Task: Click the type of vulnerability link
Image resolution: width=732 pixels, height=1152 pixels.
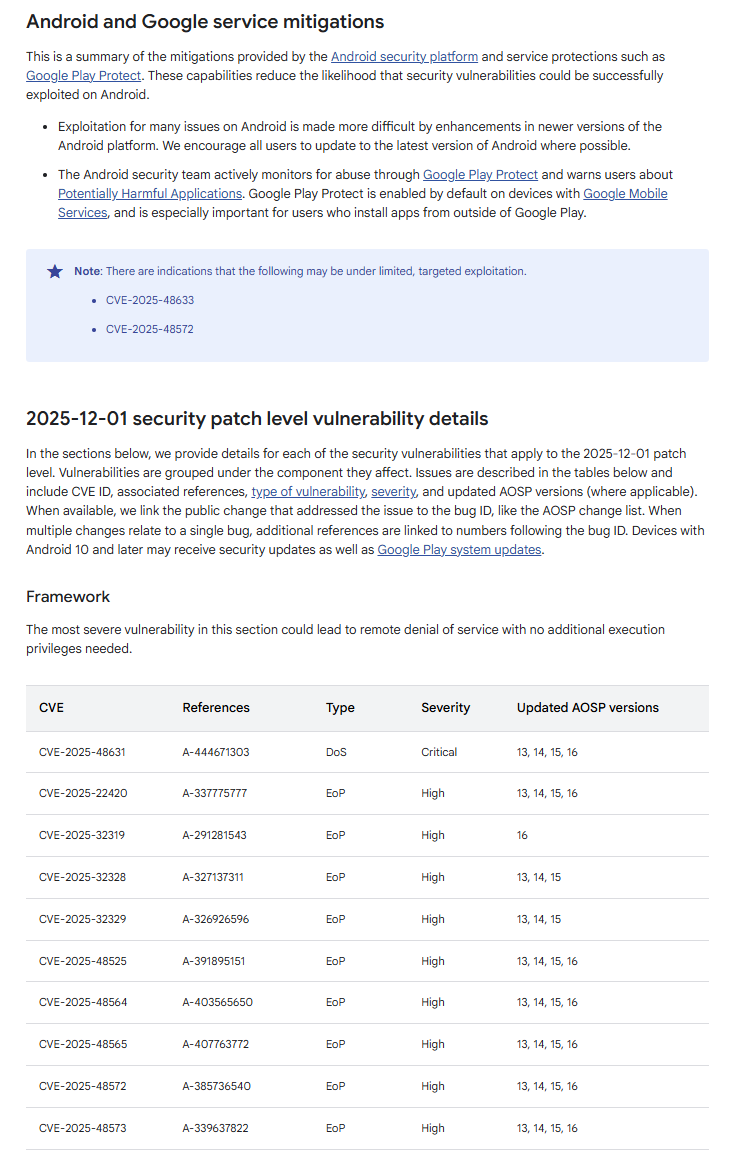Action: point(308,492)
